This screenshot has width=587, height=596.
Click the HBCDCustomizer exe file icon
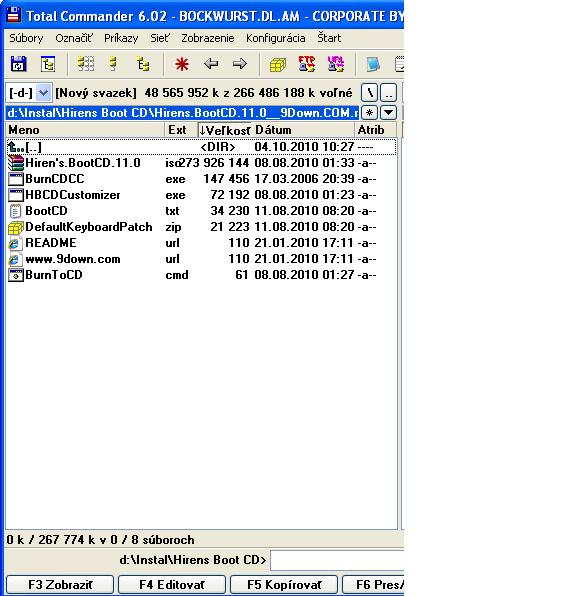(16, 195)
